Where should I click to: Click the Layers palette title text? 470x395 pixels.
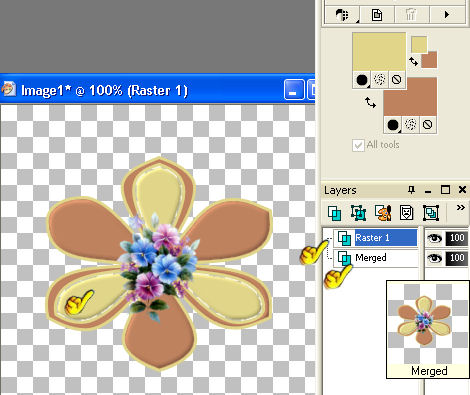pyautogui.click(x=340, y=190)
